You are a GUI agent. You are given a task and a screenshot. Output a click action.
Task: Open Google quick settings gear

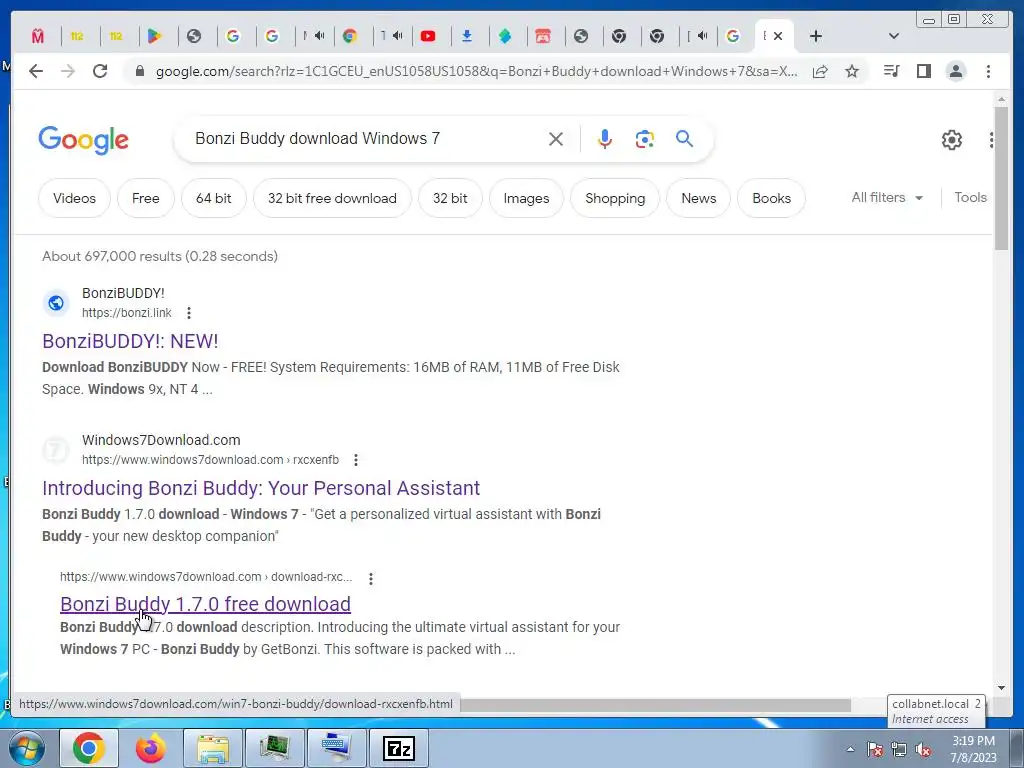[x=952, y=140]
